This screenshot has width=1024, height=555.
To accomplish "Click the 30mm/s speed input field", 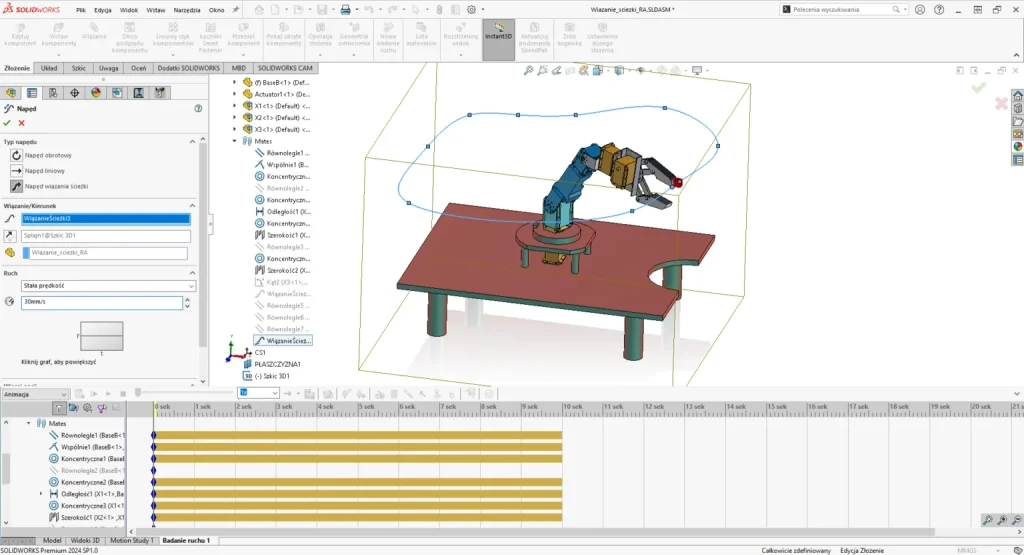I will point(102,302).
